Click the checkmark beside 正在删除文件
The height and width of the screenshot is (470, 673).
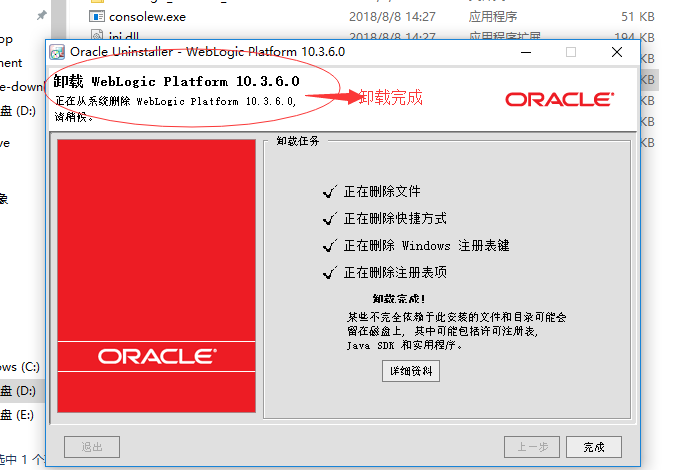[x=330, y=192]
